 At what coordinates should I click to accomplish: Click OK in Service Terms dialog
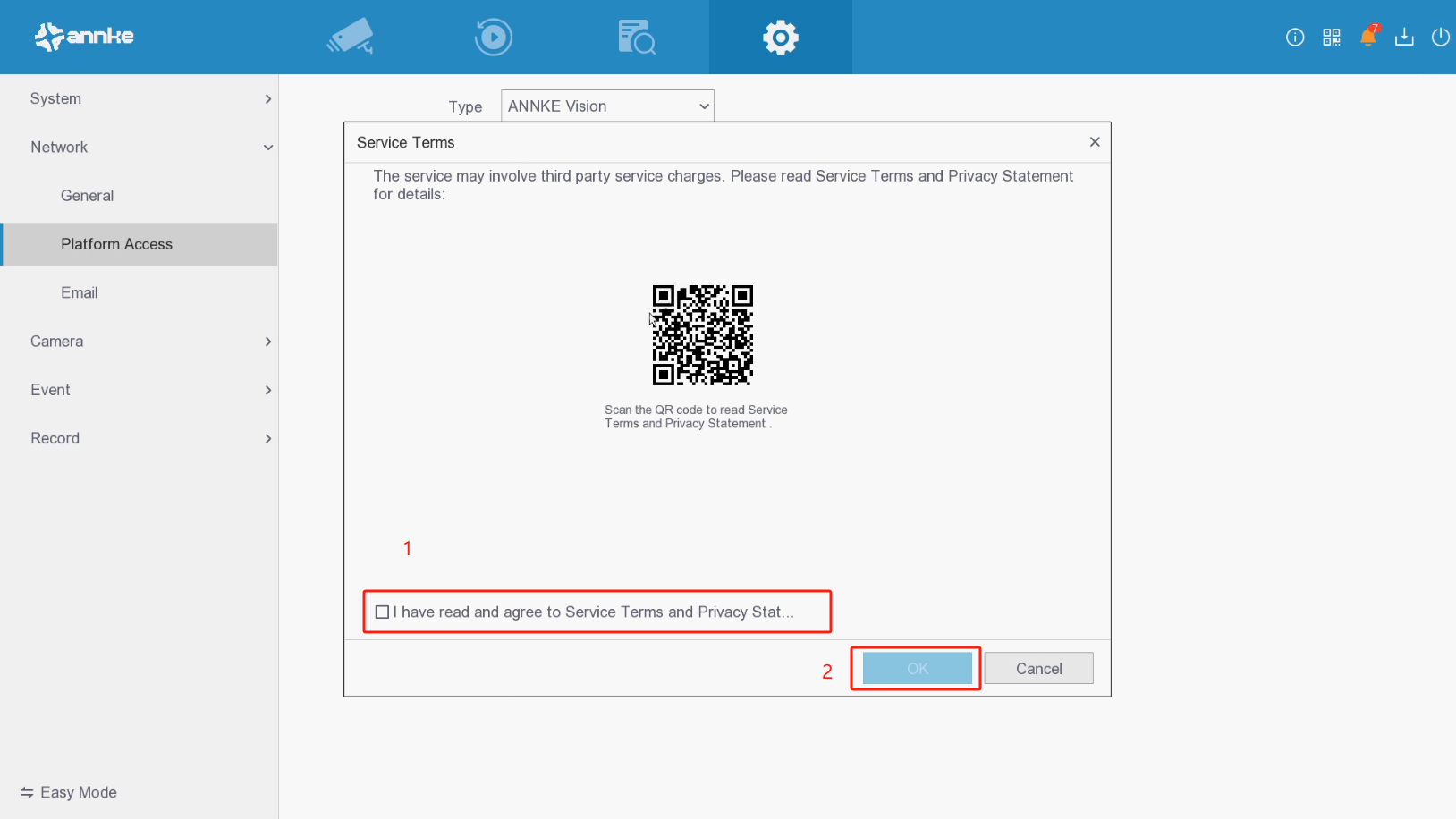(918, 668)
